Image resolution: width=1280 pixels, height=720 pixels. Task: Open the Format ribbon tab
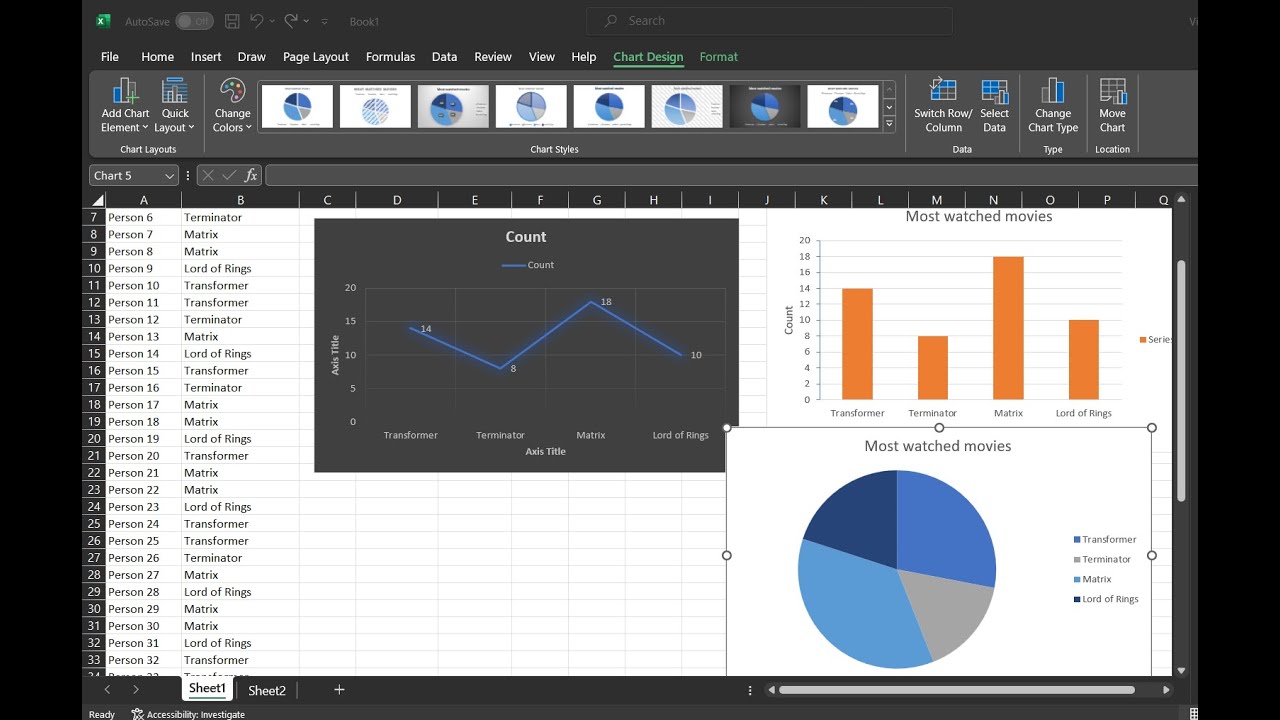click(718, 57)
